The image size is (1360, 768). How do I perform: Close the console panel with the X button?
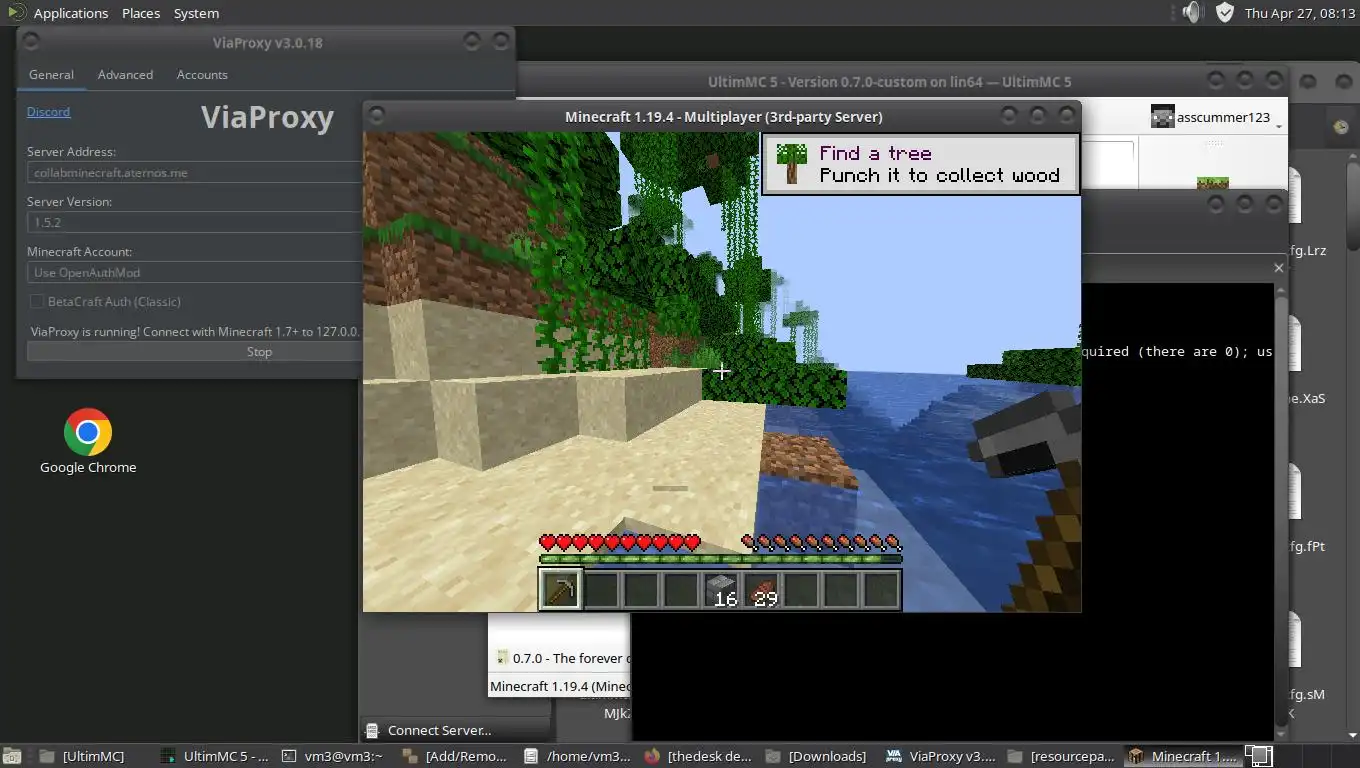[x=1278, y=268]
